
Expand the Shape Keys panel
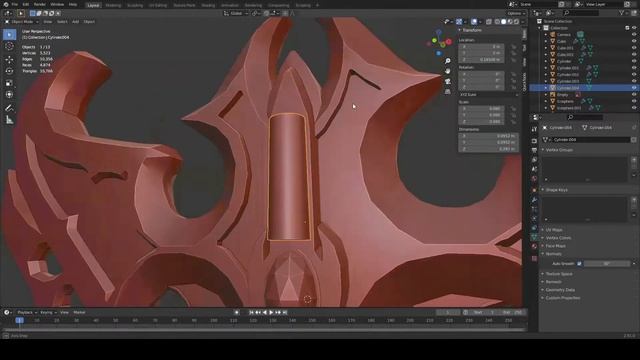point(556,190)
